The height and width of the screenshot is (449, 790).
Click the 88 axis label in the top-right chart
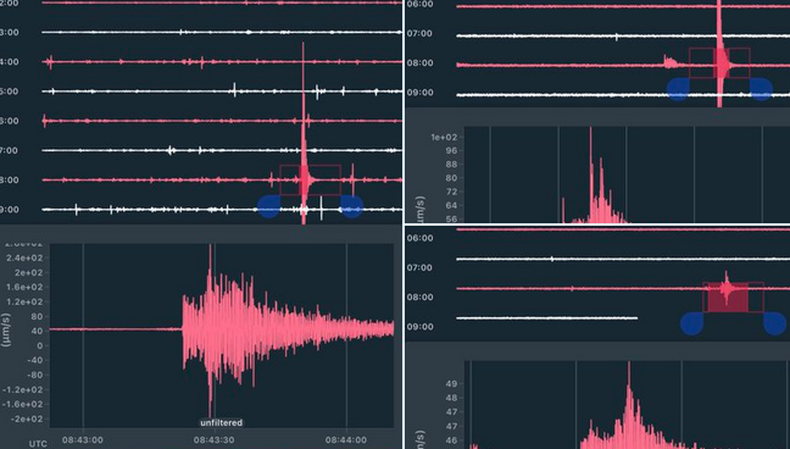click(x=451, y=164)
